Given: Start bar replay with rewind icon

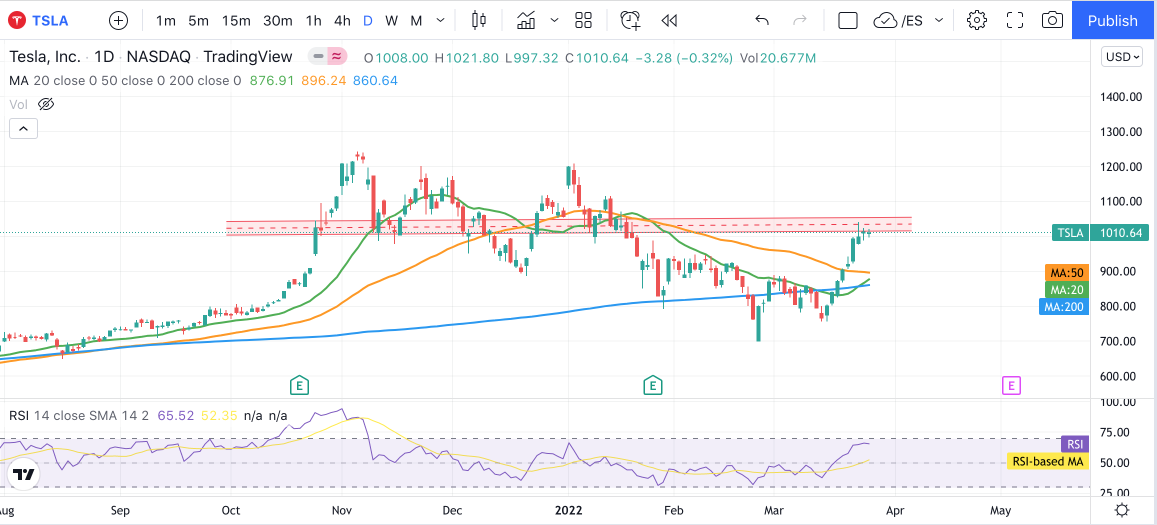Looking at the screenshot, I should point(669,21).
